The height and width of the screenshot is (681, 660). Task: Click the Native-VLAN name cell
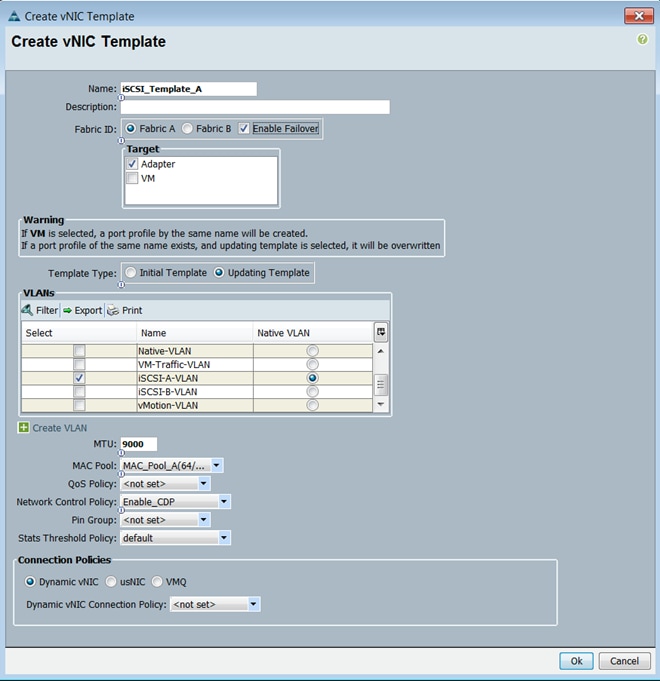click(195, 350)
